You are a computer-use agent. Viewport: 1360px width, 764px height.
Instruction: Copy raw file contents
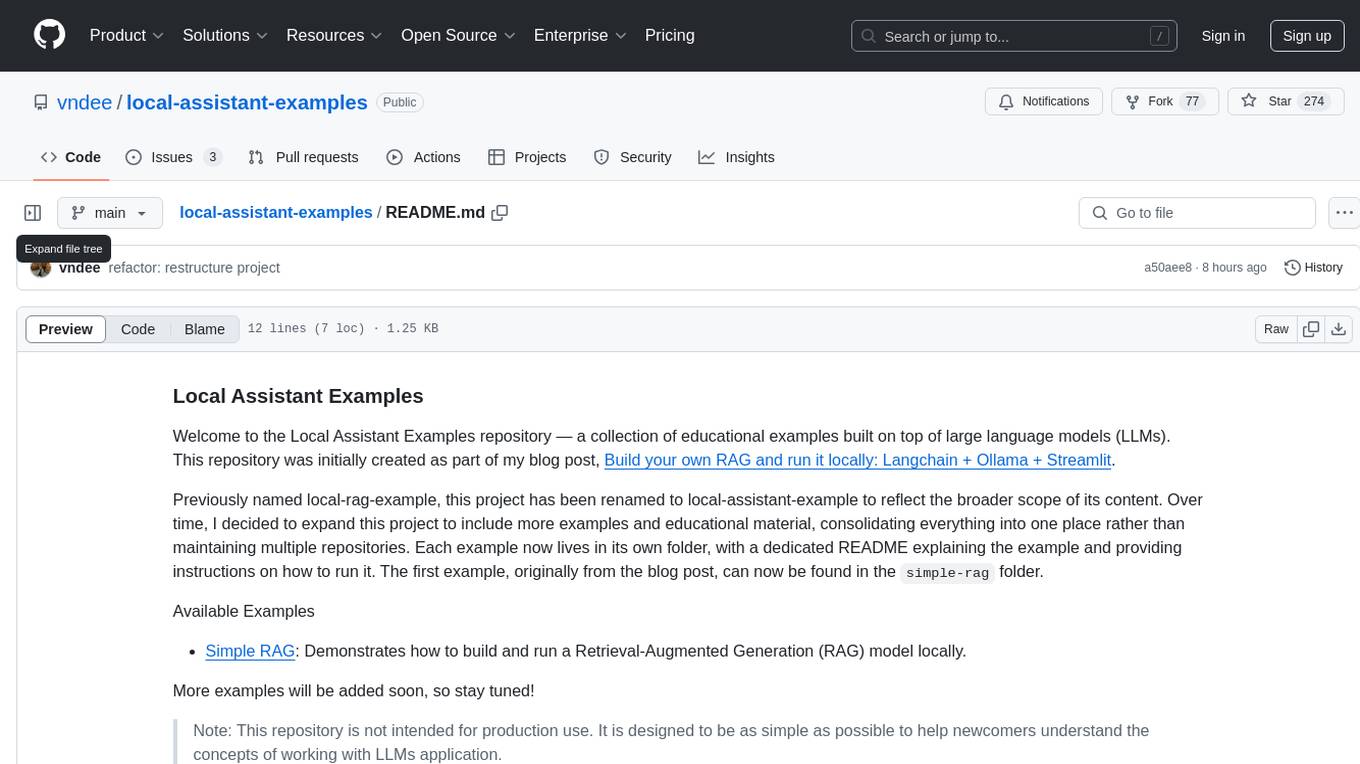click(1311, 329)
